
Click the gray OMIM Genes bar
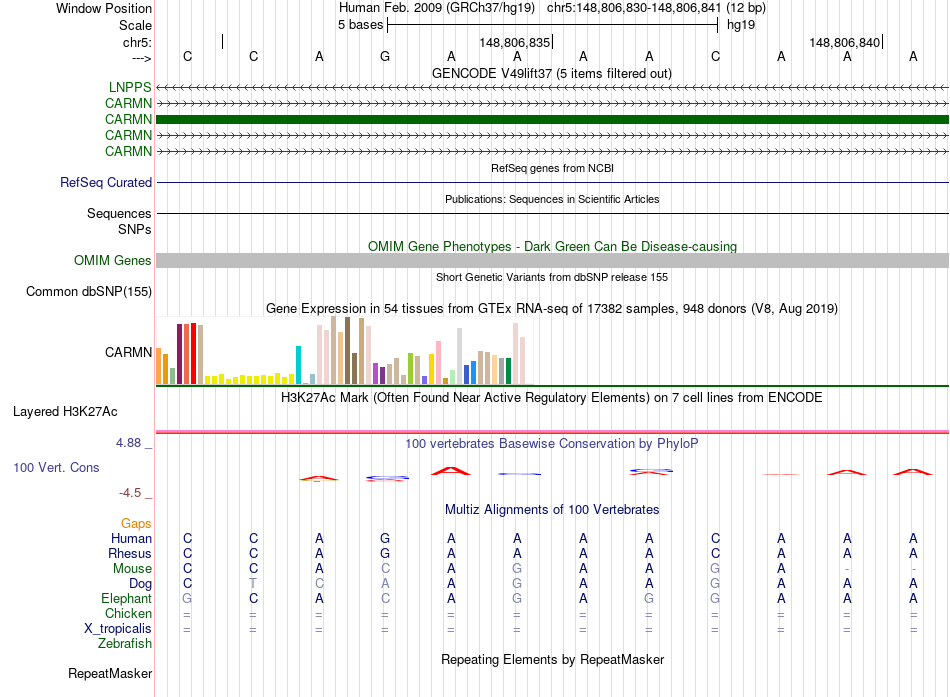click(x=552, y=261)
